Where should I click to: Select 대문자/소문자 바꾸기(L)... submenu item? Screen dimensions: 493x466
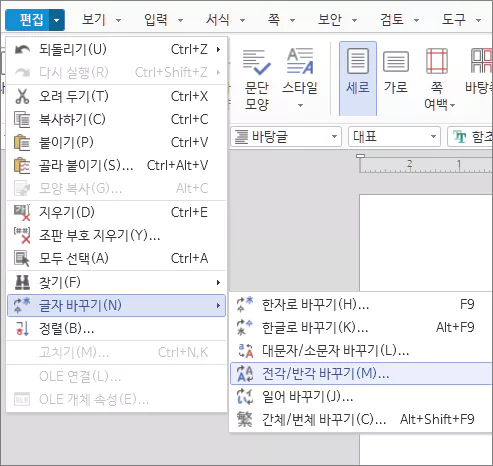pos(362,350)
